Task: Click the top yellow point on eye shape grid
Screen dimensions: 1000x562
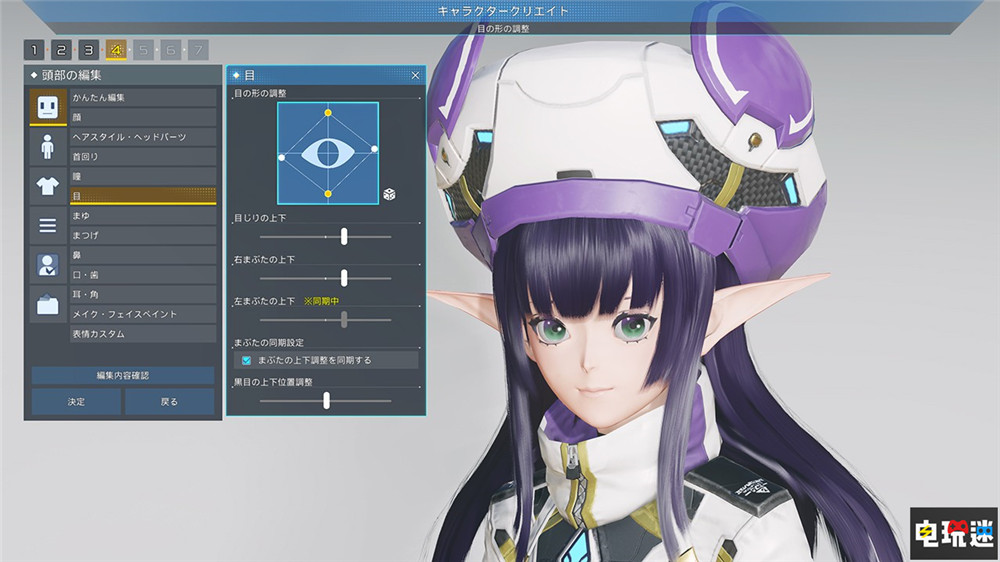Action: pos(328,113)
